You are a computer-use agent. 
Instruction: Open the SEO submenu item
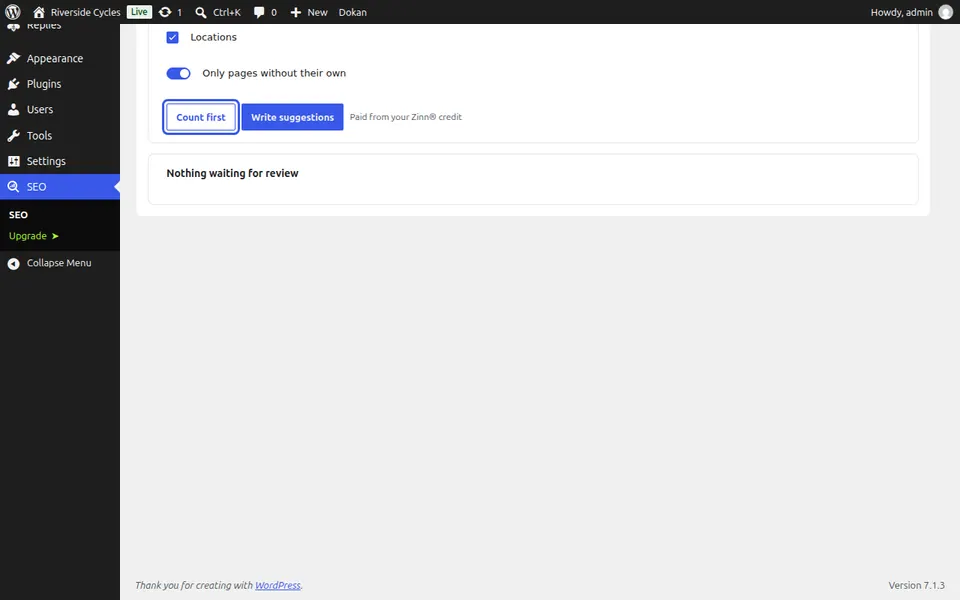point(18,215)
